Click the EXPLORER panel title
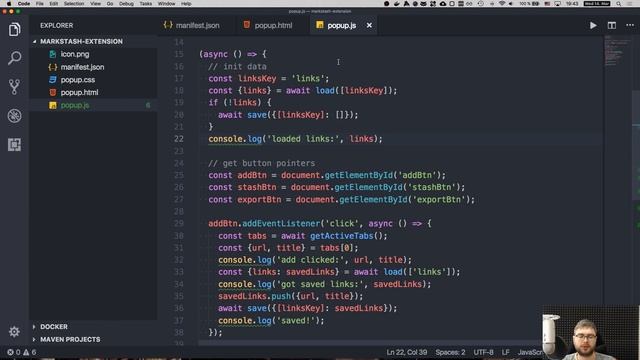The image size is (640, 360). click(57, 25)
